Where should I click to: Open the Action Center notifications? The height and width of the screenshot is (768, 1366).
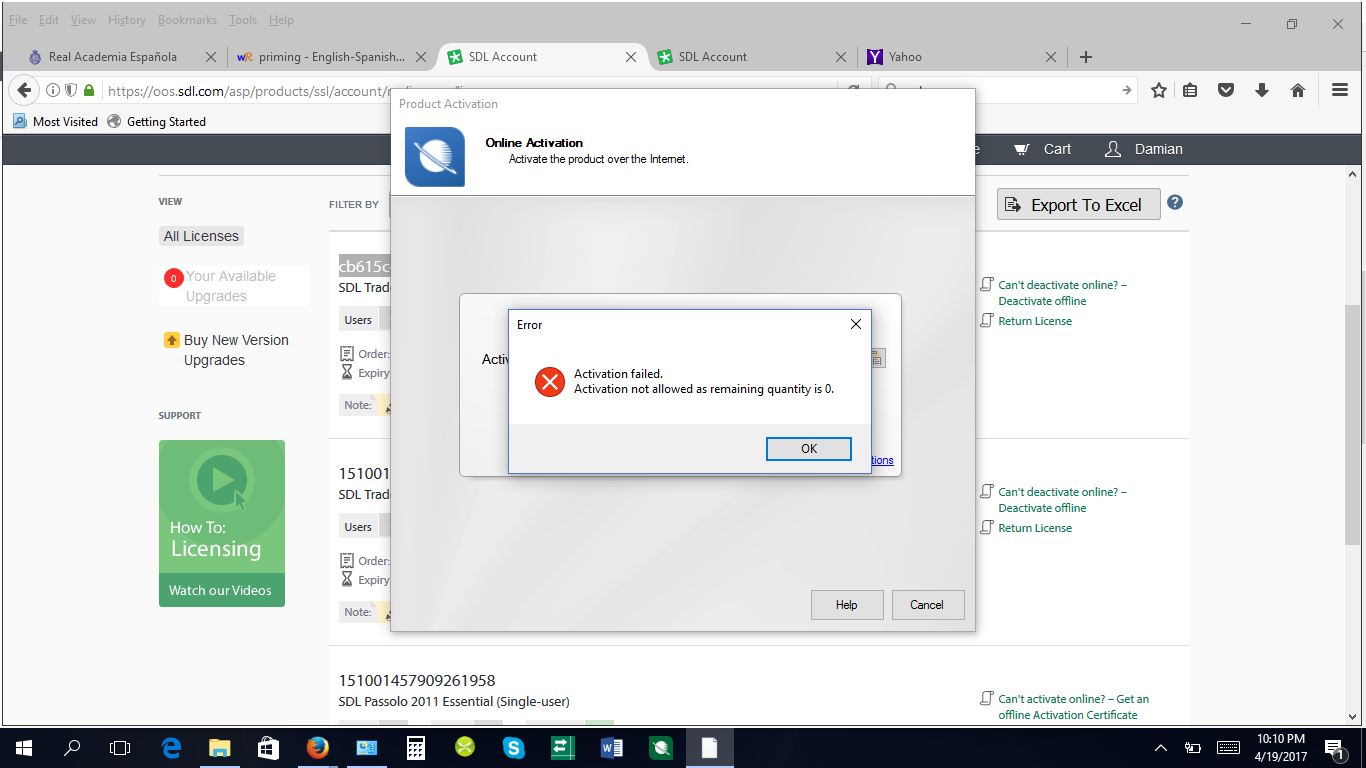click(1334, 747)
